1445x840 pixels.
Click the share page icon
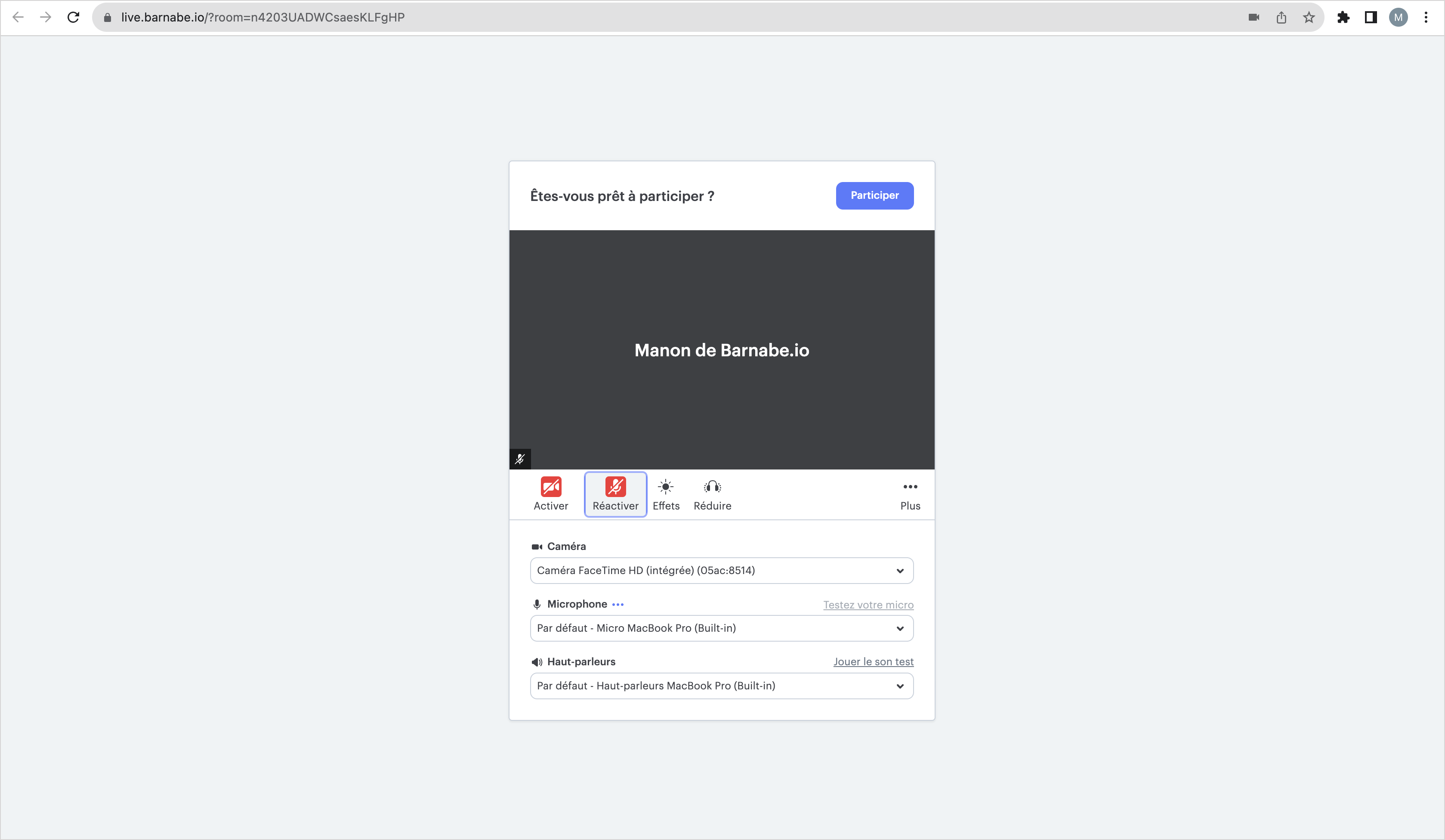(x=1281, y=17)
